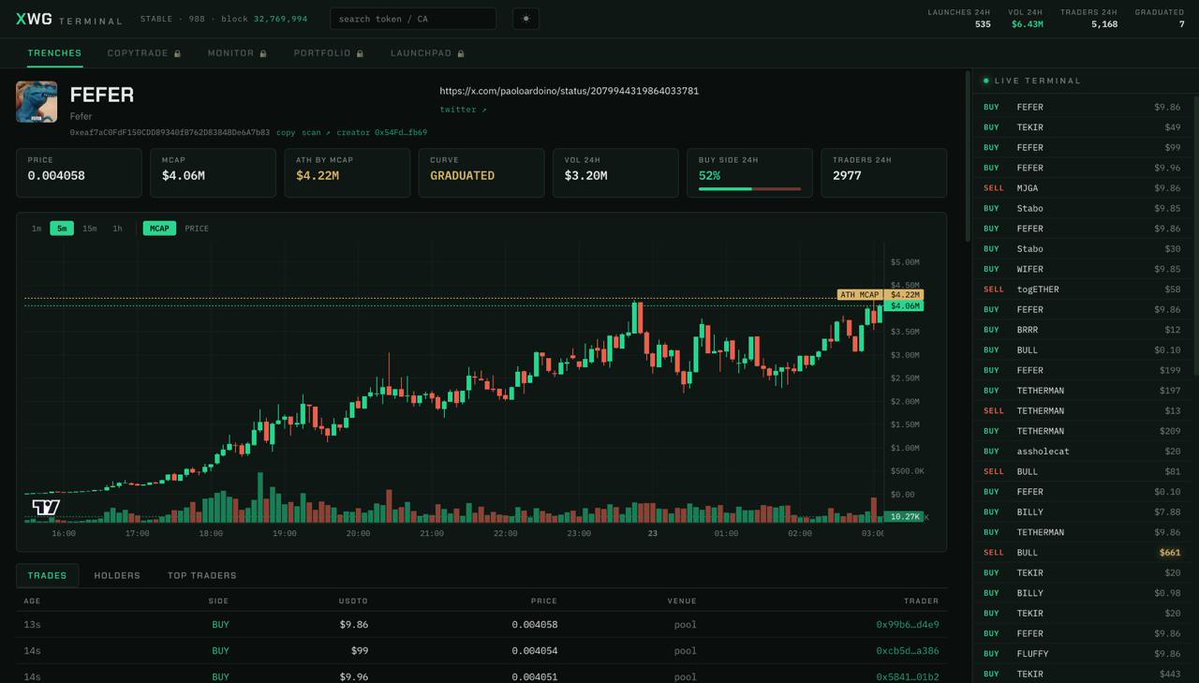Click the VOL 24H $6.43M header stat
Image resolution: width=1199 pixels, height=683 pixels.
point(1025,18)
